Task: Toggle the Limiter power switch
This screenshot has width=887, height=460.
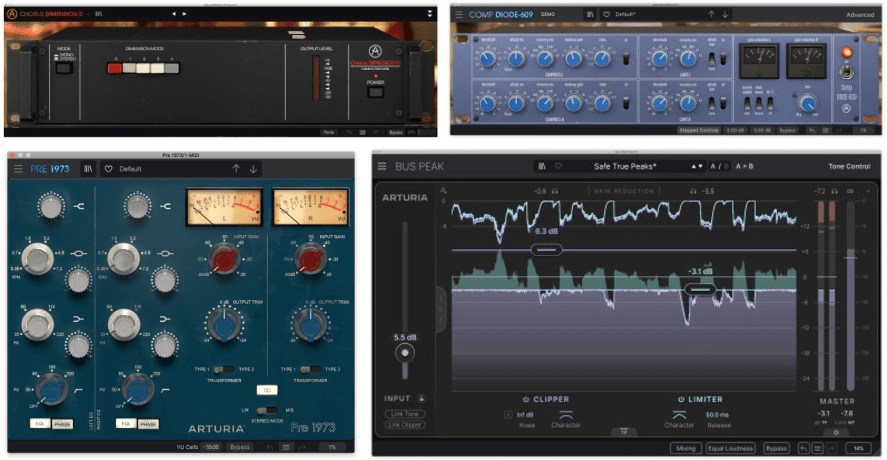Action: [682, 397]
